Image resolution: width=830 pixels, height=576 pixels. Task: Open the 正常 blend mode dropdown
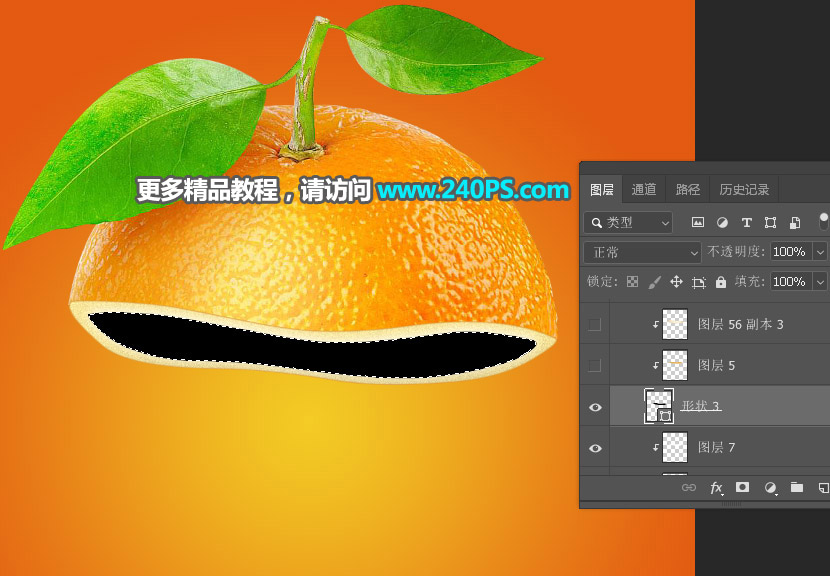click(x=643, y=253)
